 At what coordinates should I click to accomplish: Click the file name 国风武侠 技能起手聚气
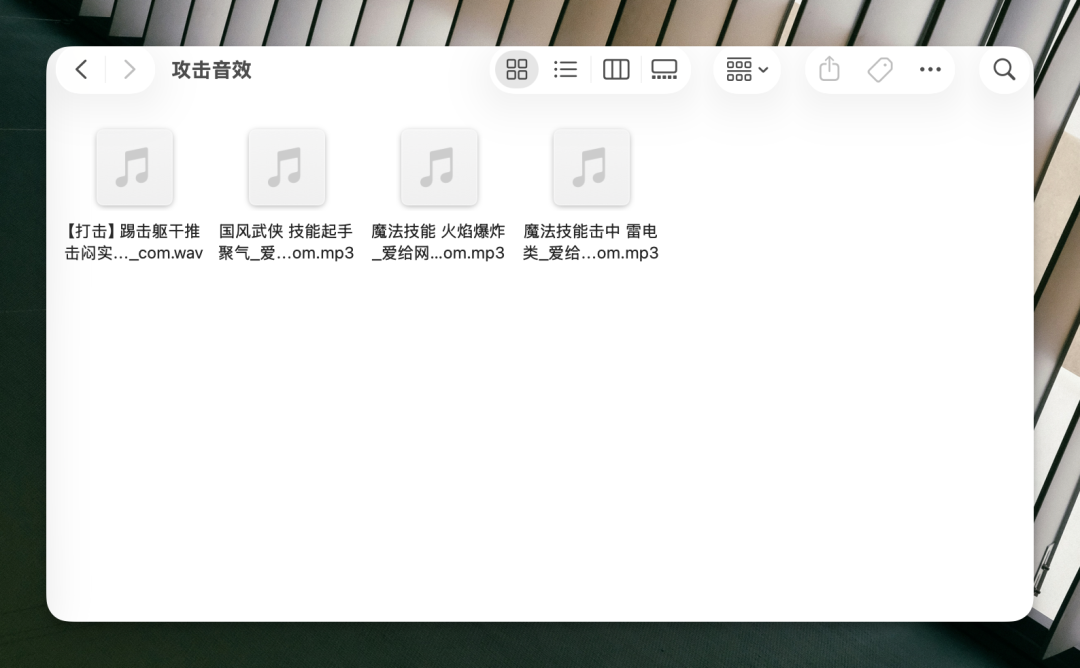click(x=287, y=242)
